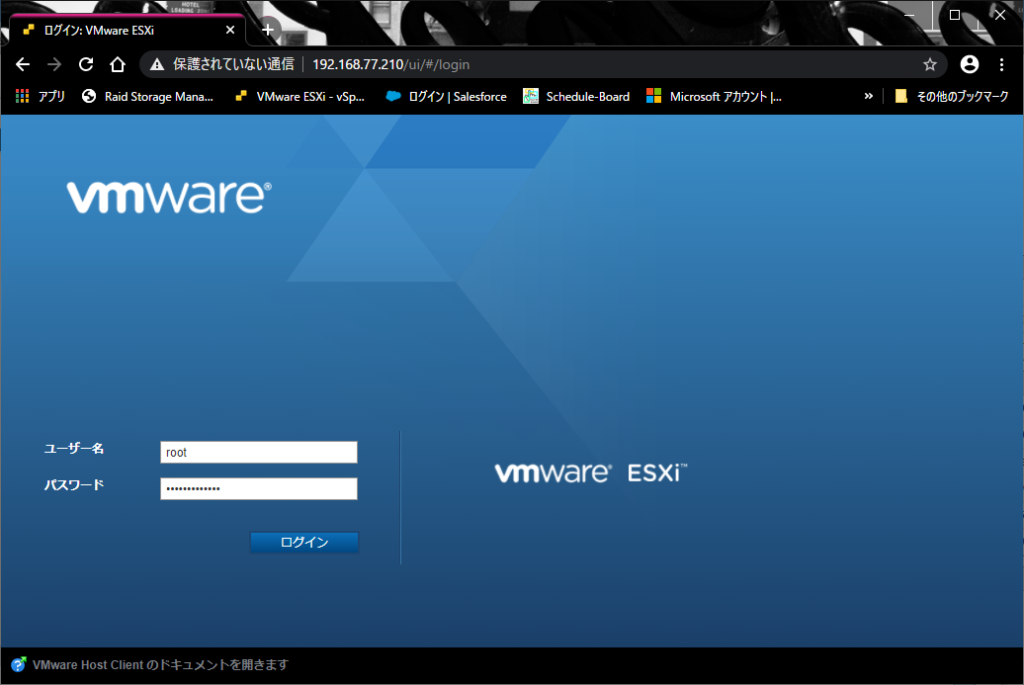Click the browser forward arrow
This screenshot has width=1024, height=685.
coord(54,64)
